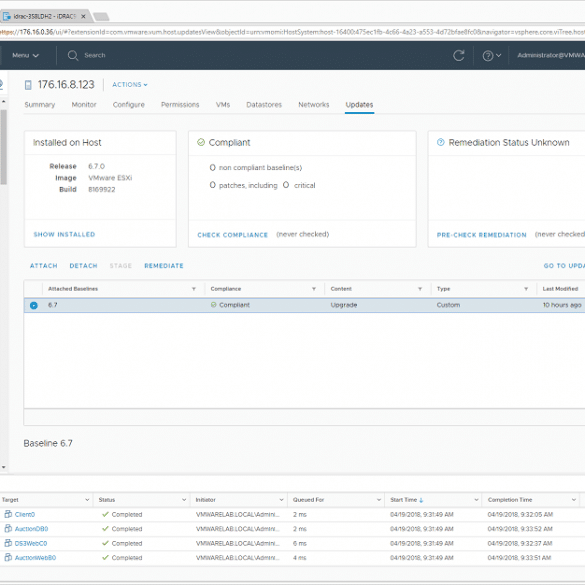Open the Compliance column filter
The height and width of the screenshot is (585, 585).
[x=314, y=289]
